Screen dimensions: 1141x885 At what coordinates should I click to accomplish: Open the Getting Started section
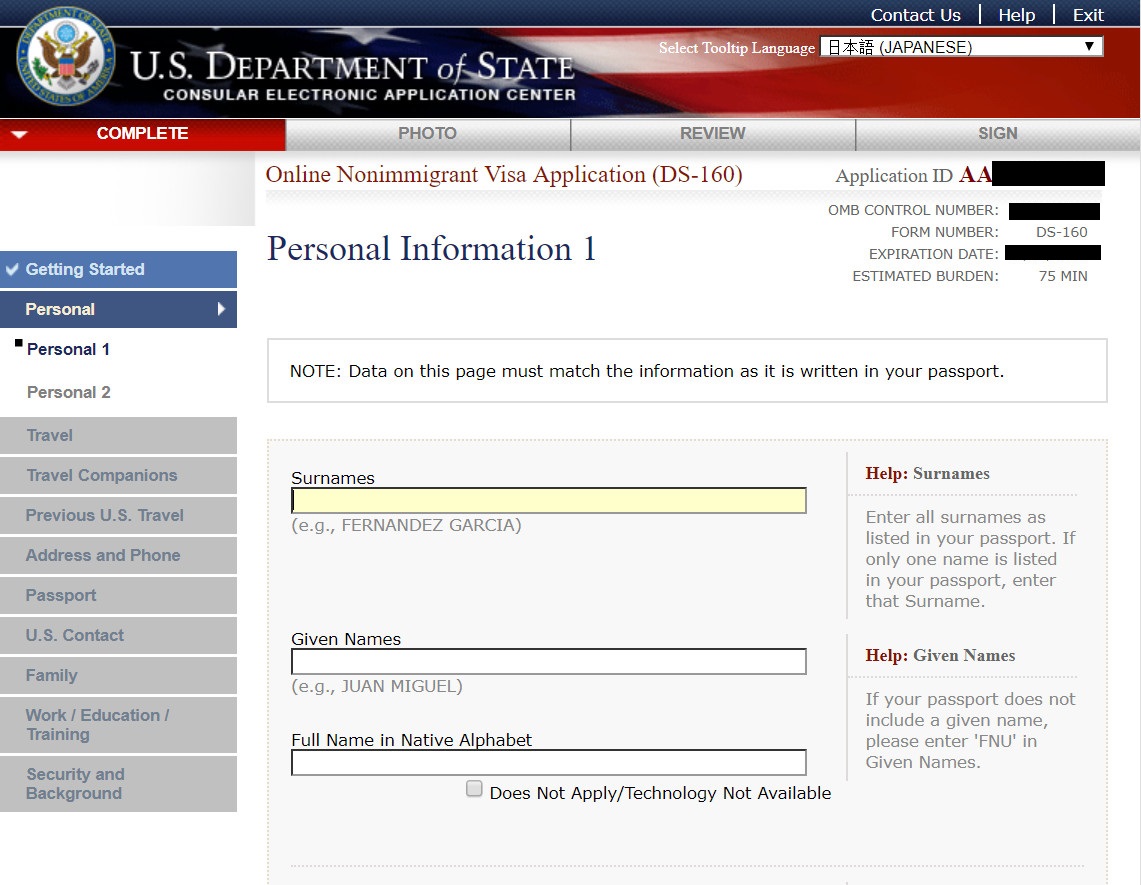point(119,269)
